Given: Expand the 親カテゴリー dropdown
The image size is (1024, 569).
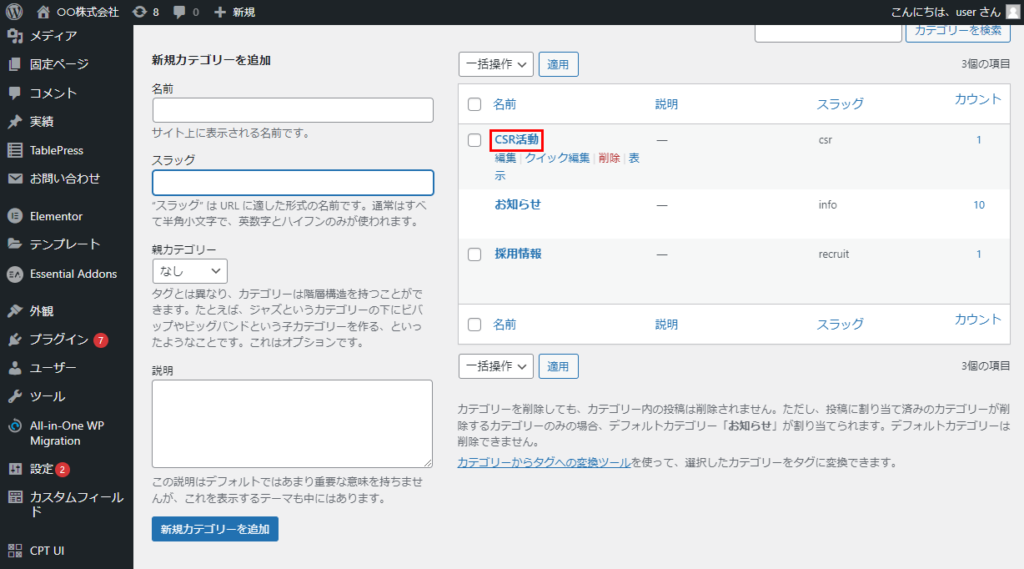Looking at the screenshot, I should click(x=190, y=271).
